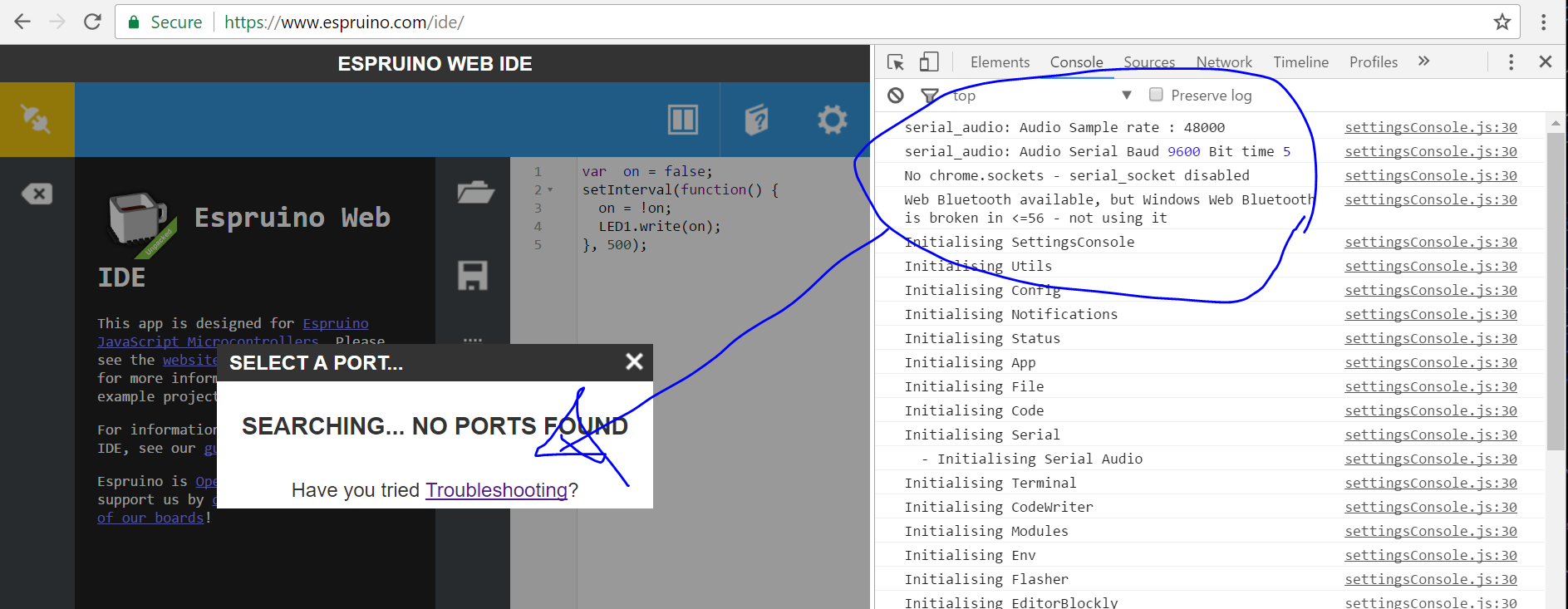Close the DevTools panel
This screenshot has width=1568, height=609.
pos(1546,61)
